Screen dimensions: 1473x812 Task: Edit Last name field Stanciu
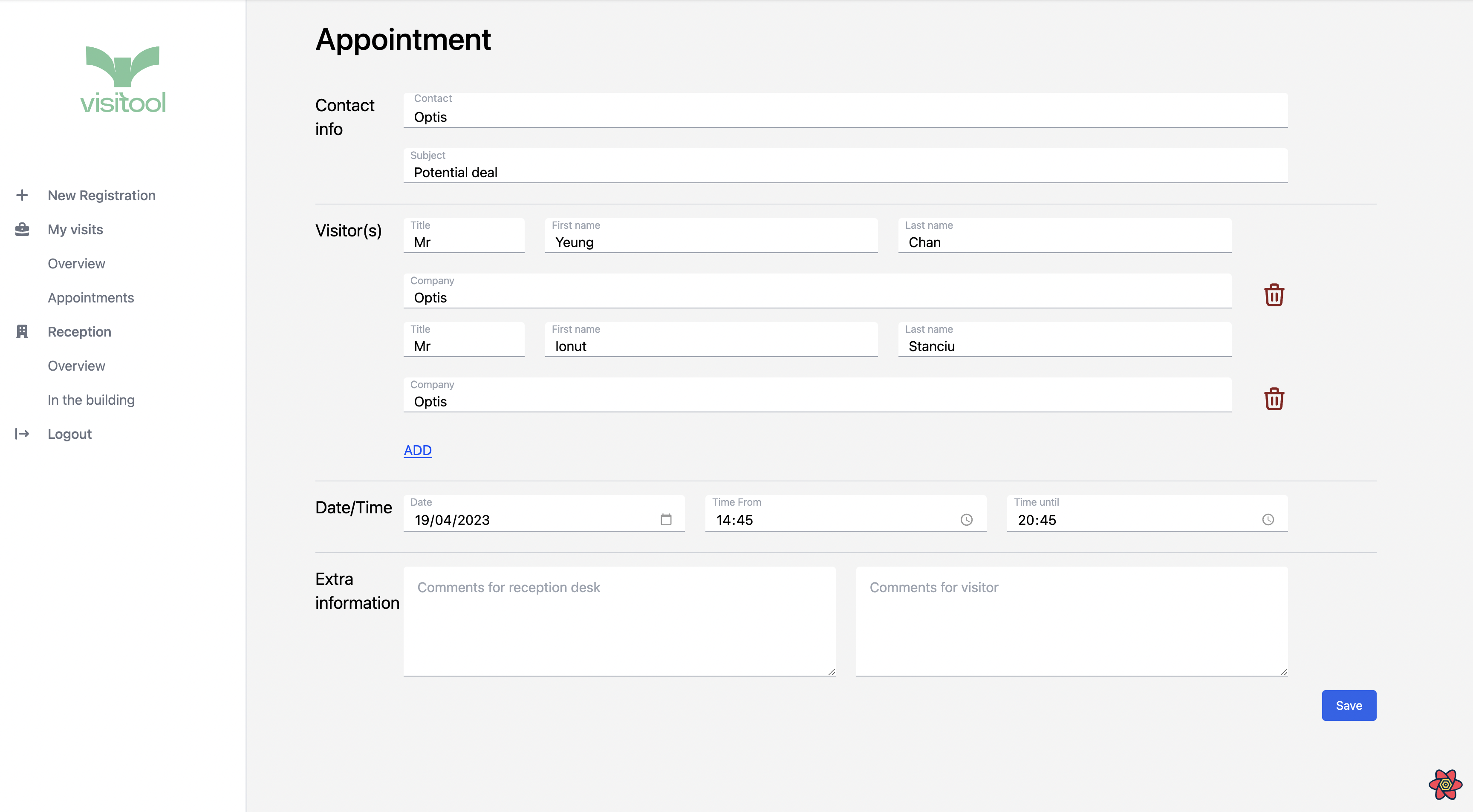(1065, 340)
